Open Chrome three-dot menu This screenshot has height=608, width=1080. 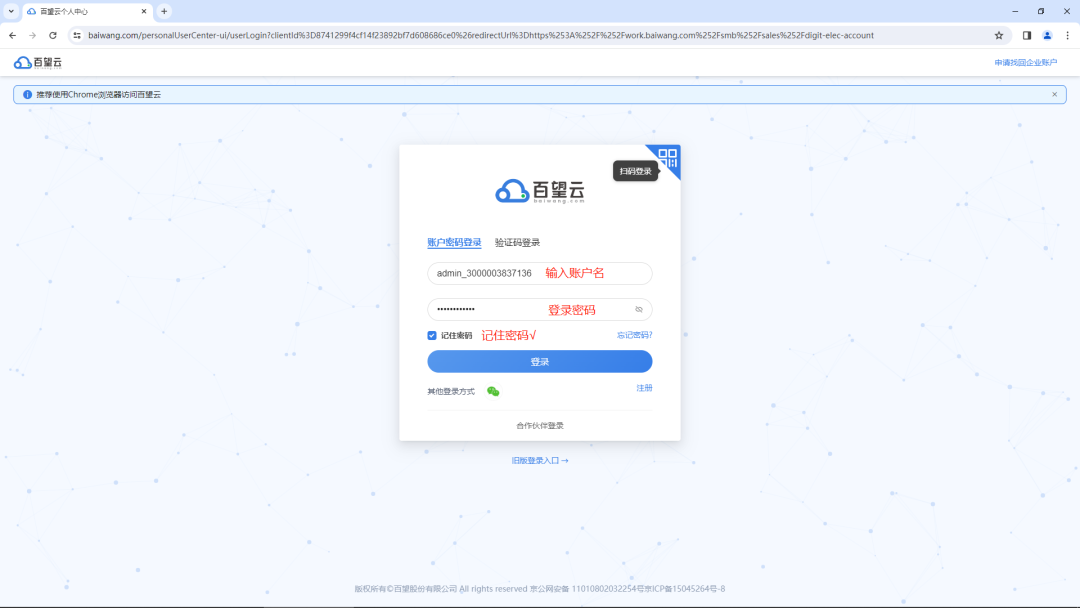(1068, 35)
